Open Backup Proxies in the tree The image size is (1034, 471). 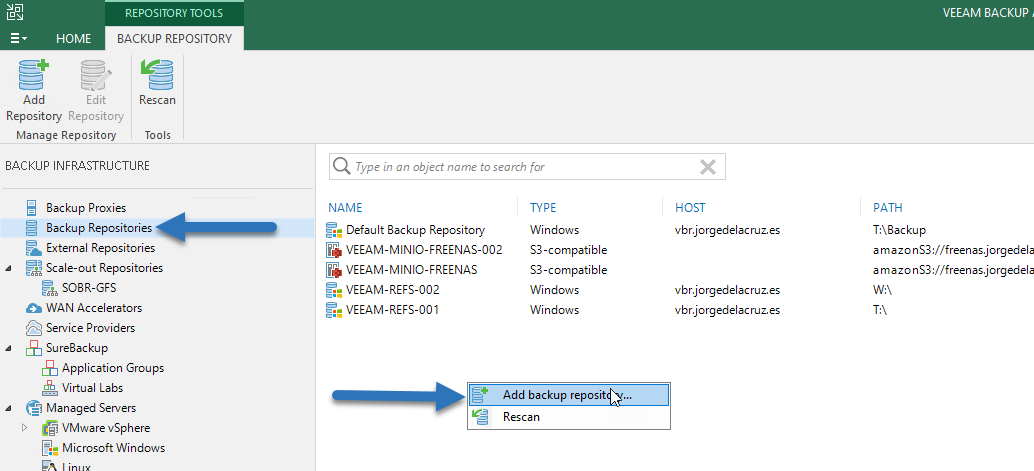tap(86, 208)
